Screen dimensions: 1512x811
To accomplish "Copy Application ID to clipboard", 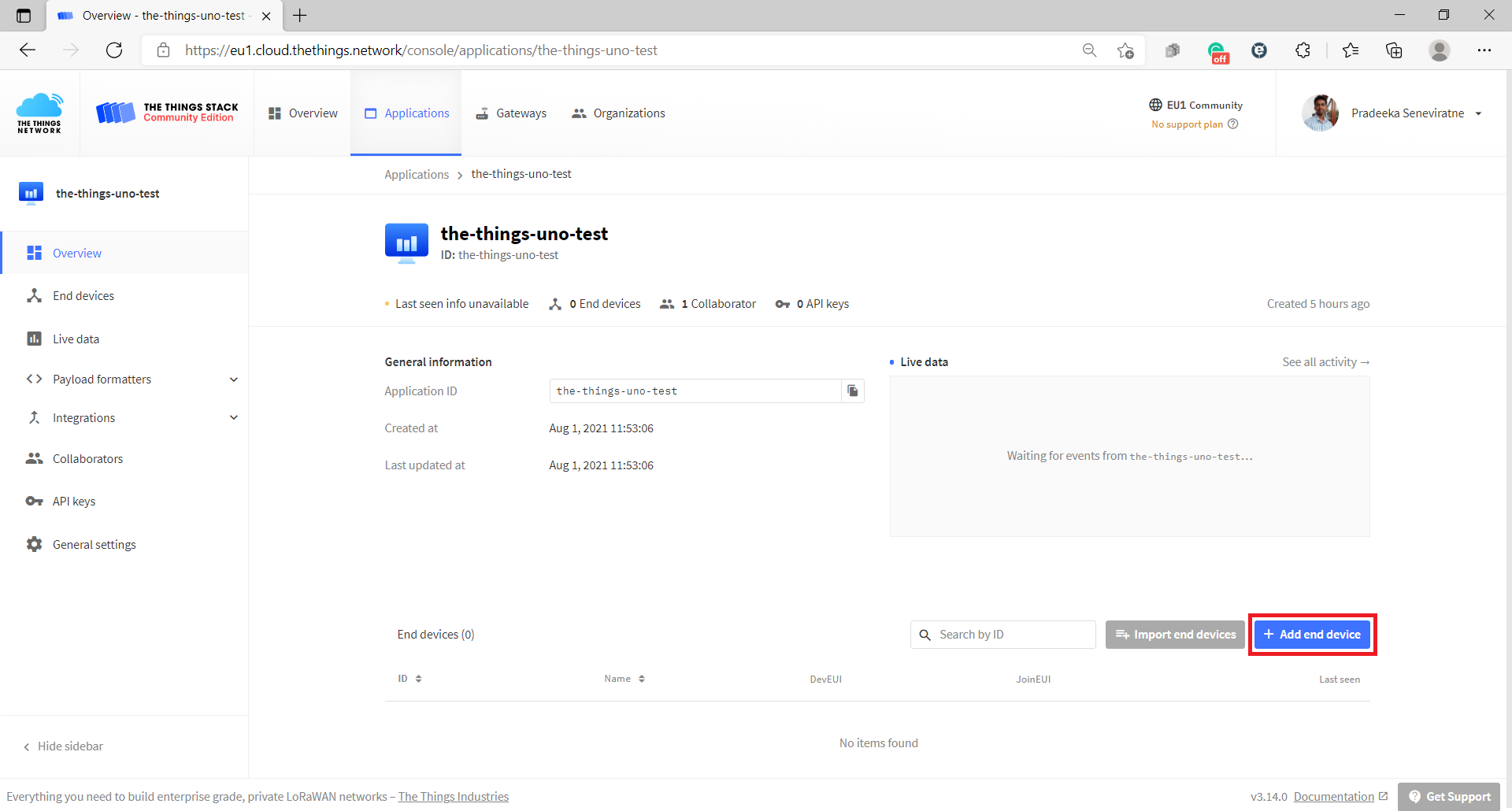I will tap(852, 391).
